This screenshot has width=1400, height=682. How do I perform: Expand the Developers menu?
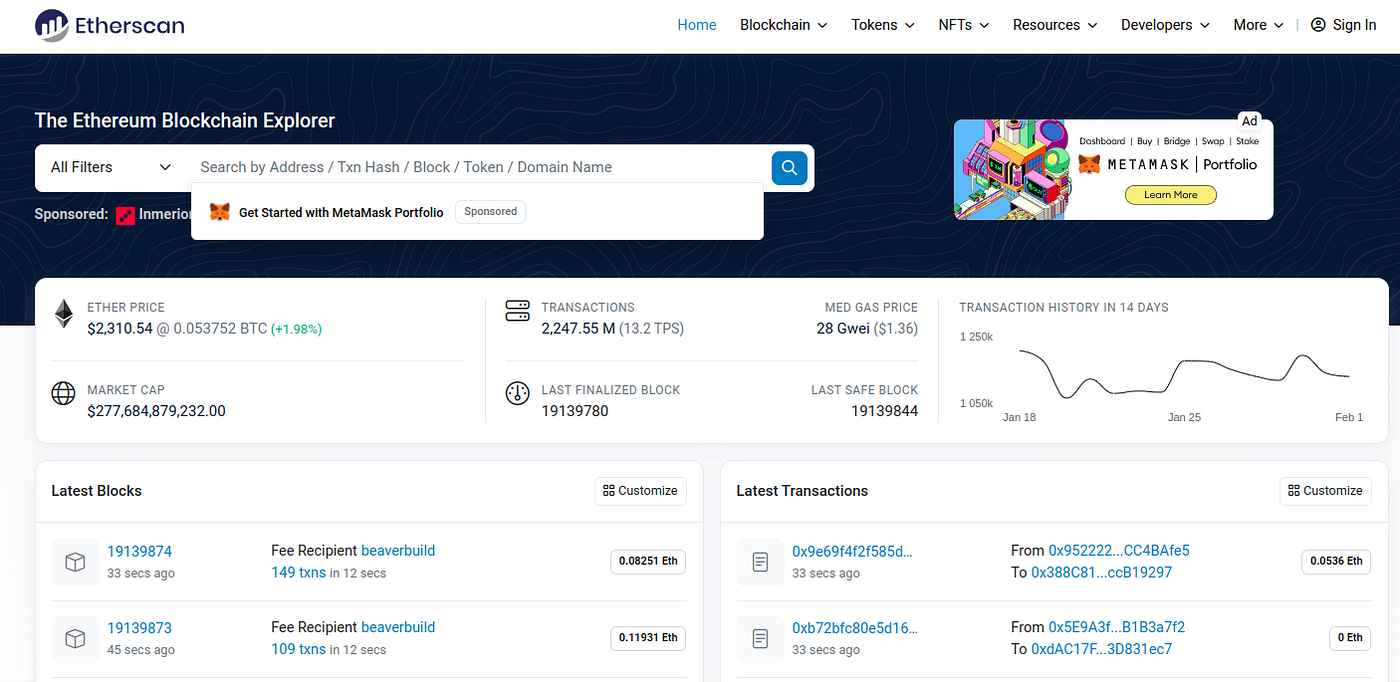click(x=1165, y=25)
